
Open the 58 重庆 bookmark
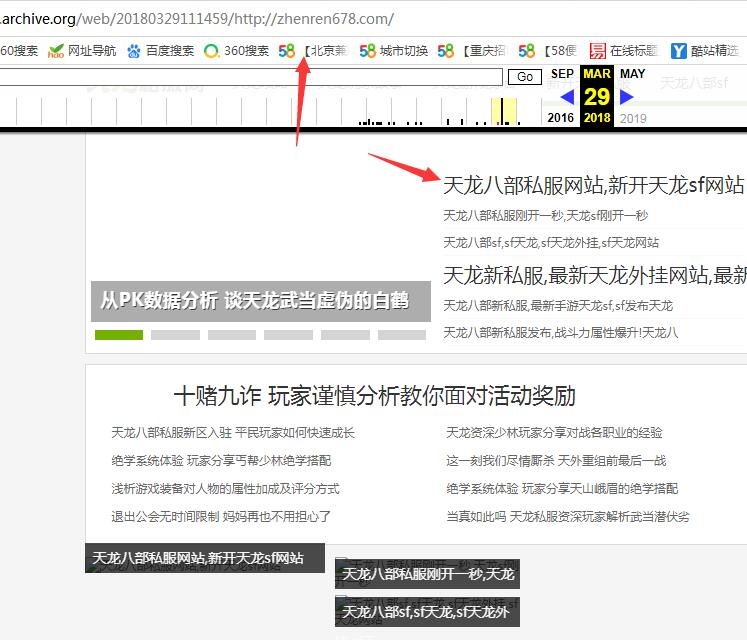(472, 50)
